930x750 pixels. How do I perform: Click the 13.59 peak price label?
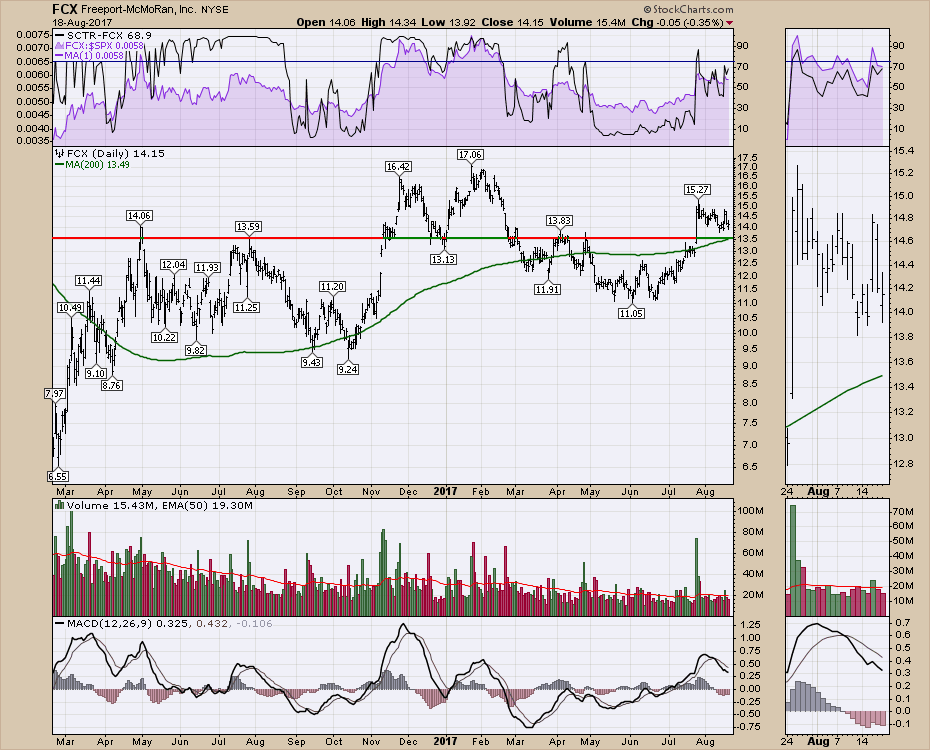(248, 226)
